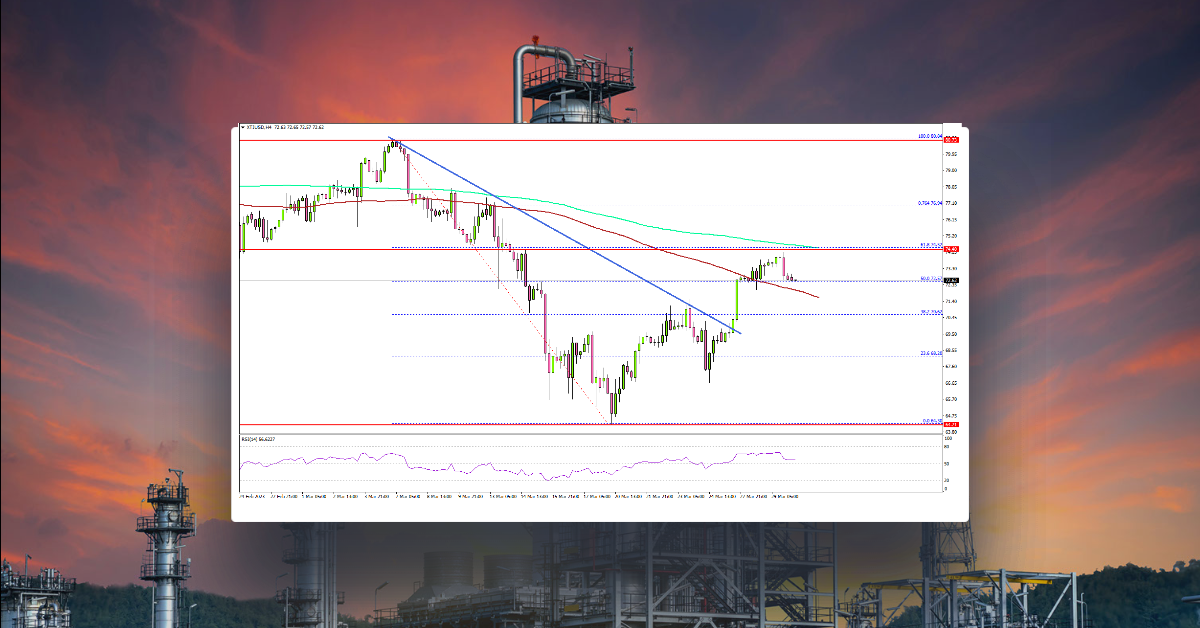Switch focus to the RSI indicator subwindow
This screenshot has height=628, width=1200.
pos(600,465)
